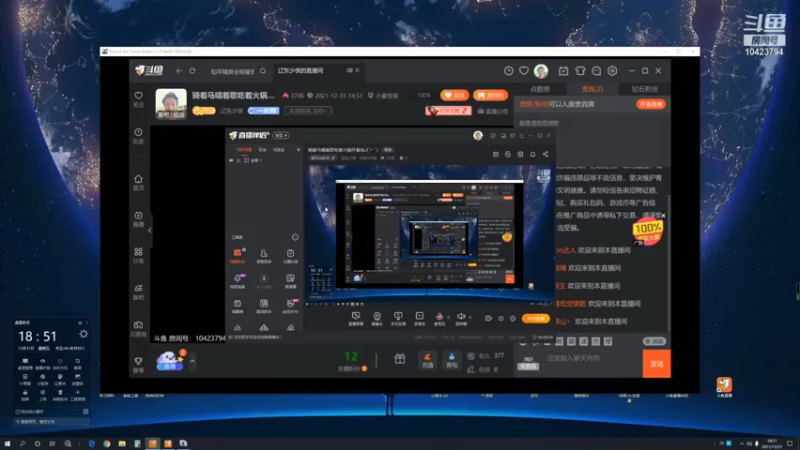Open 鱼吧 in Douyu sidebar
Image resolution: width=800 pixels, height=450 pixels.
(x=138, y=292)
